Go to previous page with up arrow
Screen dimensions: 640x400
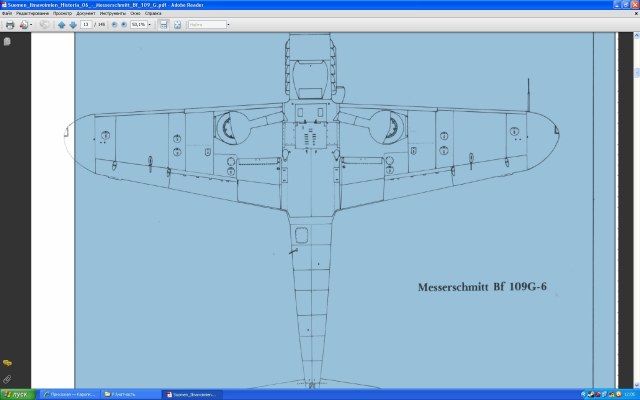coord(61,24)
